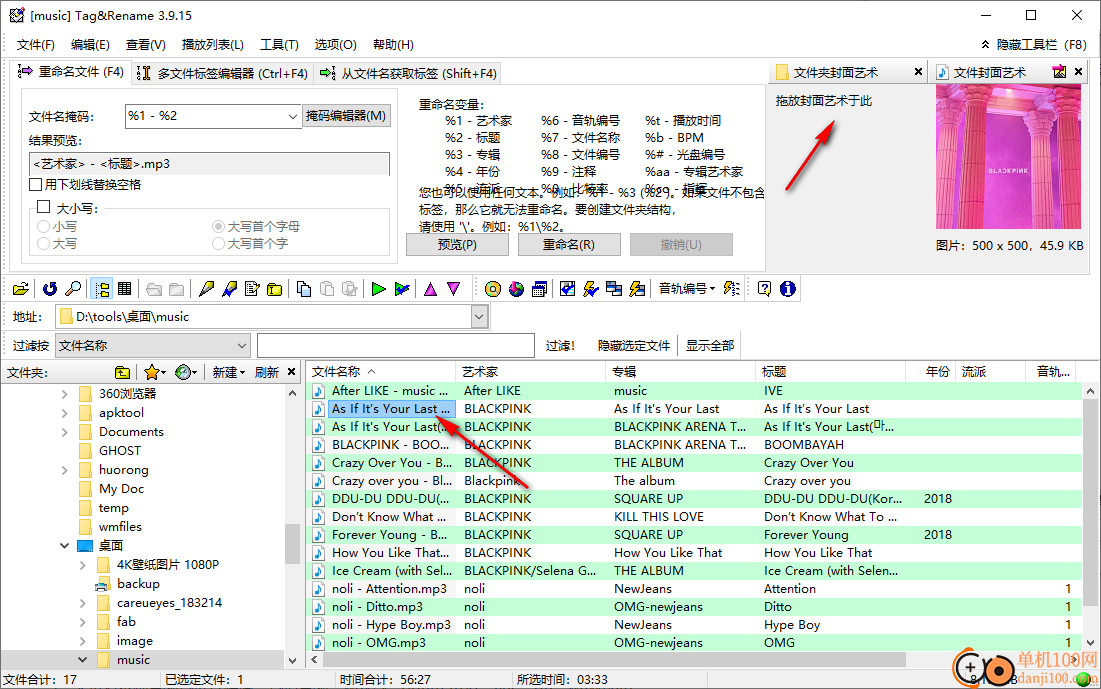Click the lightning bolt list icon

(x=732, y=289)
